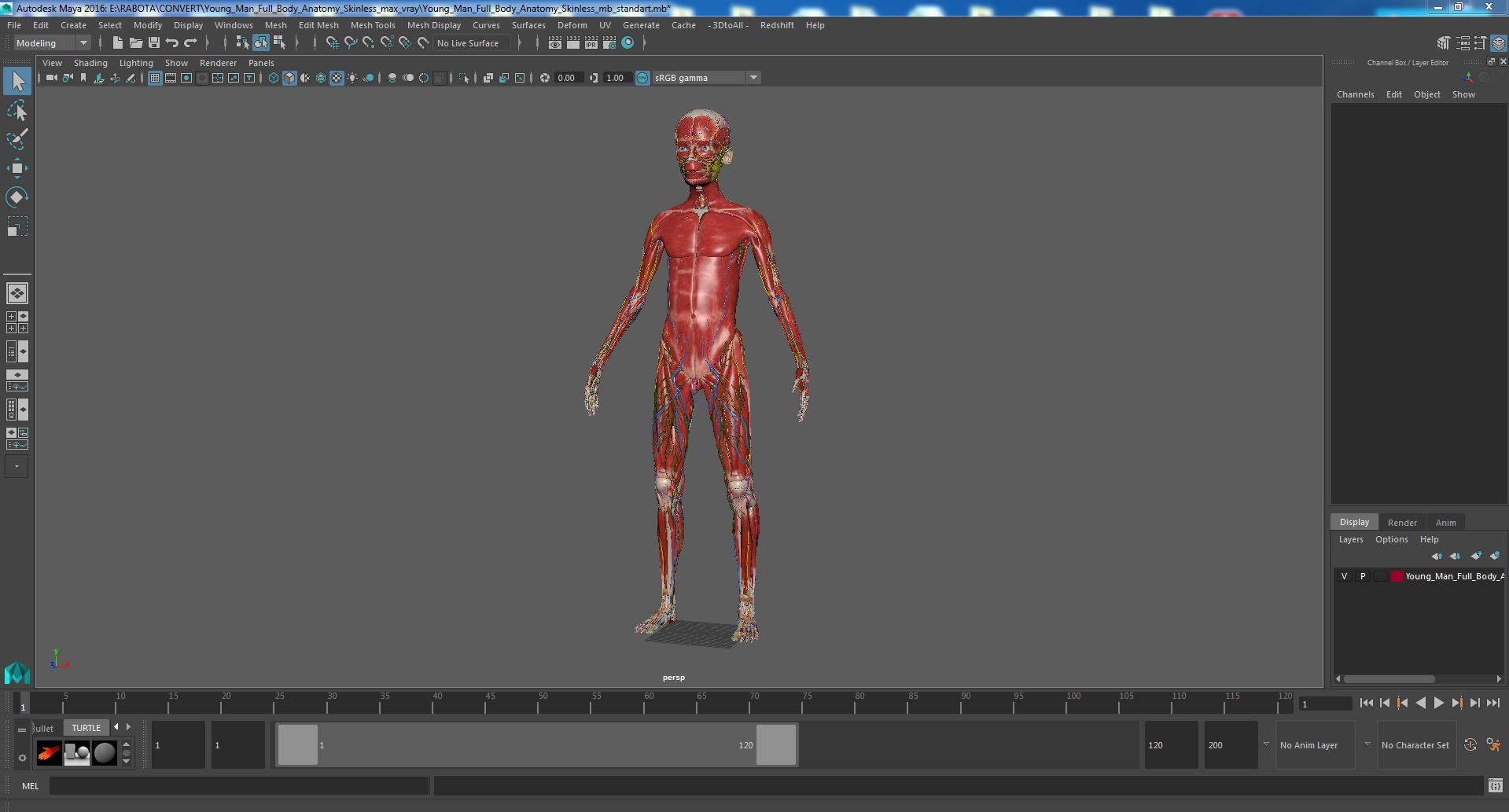
Task: Toggle snap to points
Action: (x=369, y=43)
